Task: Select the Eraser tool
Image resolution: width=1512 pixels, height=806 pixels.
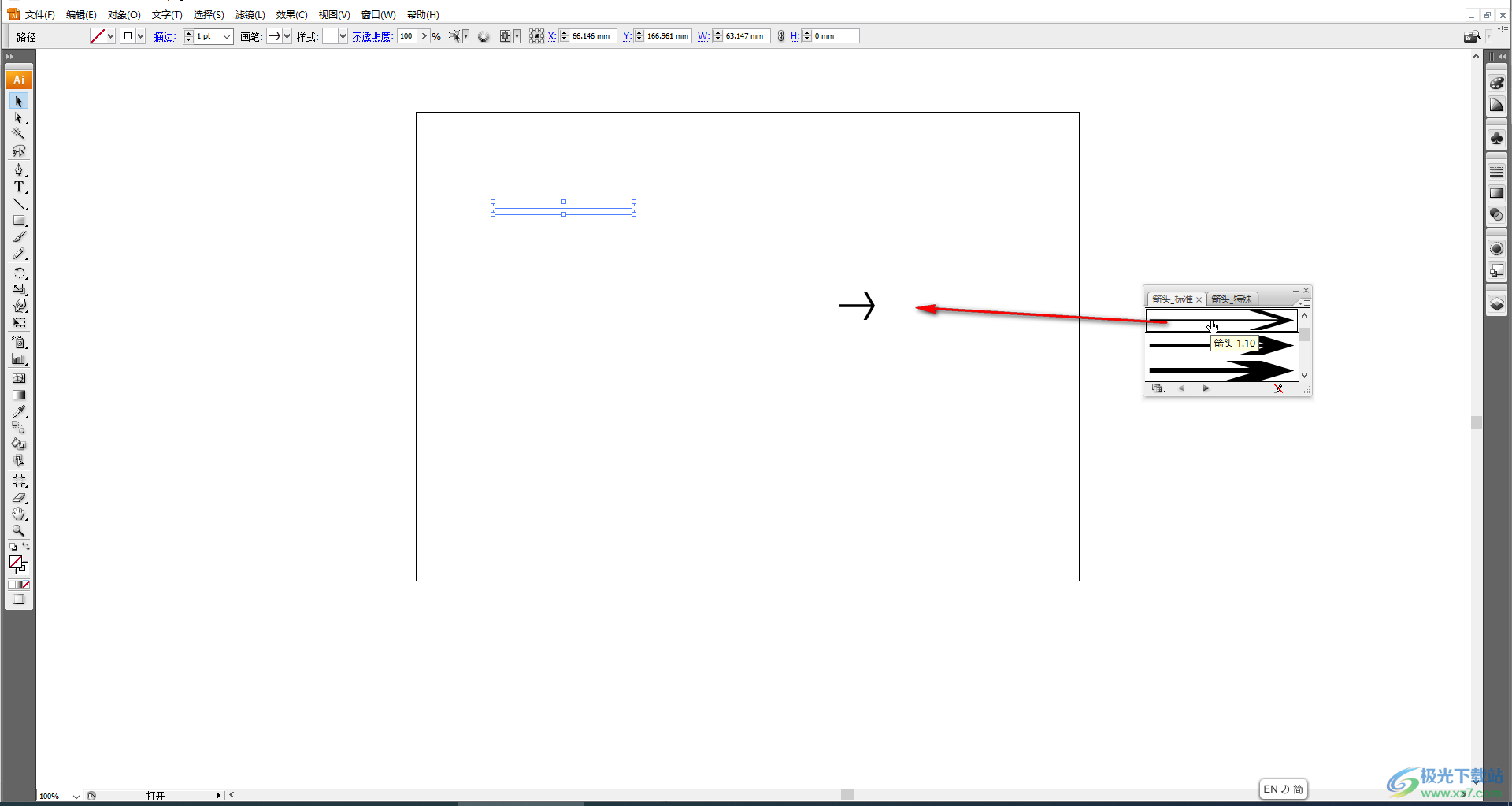Action: (x=19, y=497)
